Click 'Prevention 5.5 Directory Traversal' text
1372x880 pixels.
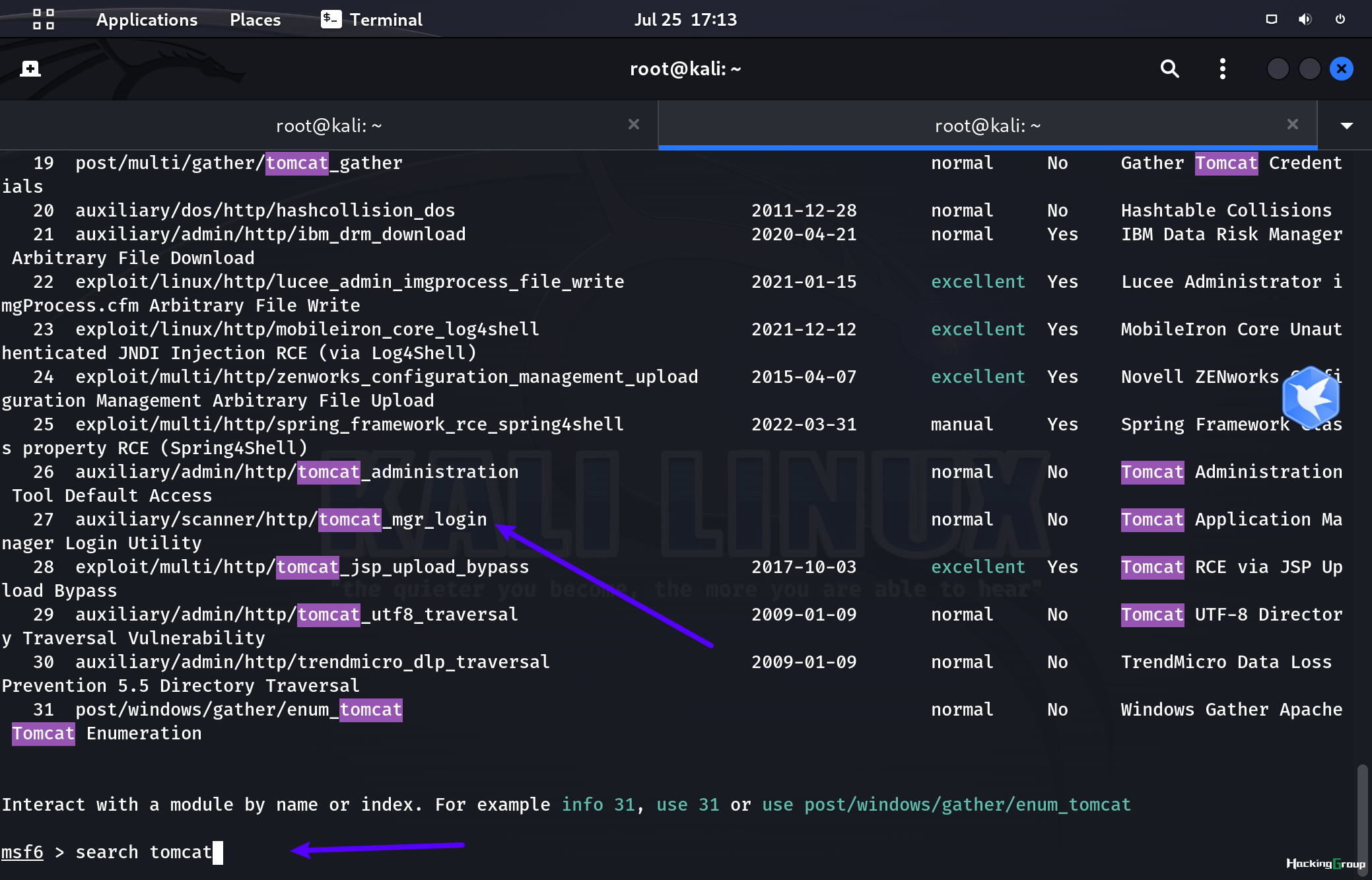pyautogui.click(x=180, y=686)
